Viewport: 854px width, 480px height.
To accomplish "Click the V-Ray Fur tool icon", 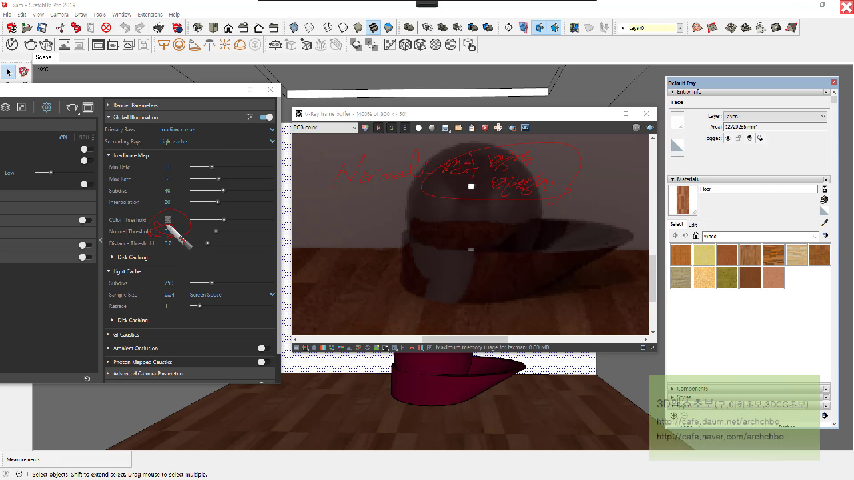I will 321,45.
